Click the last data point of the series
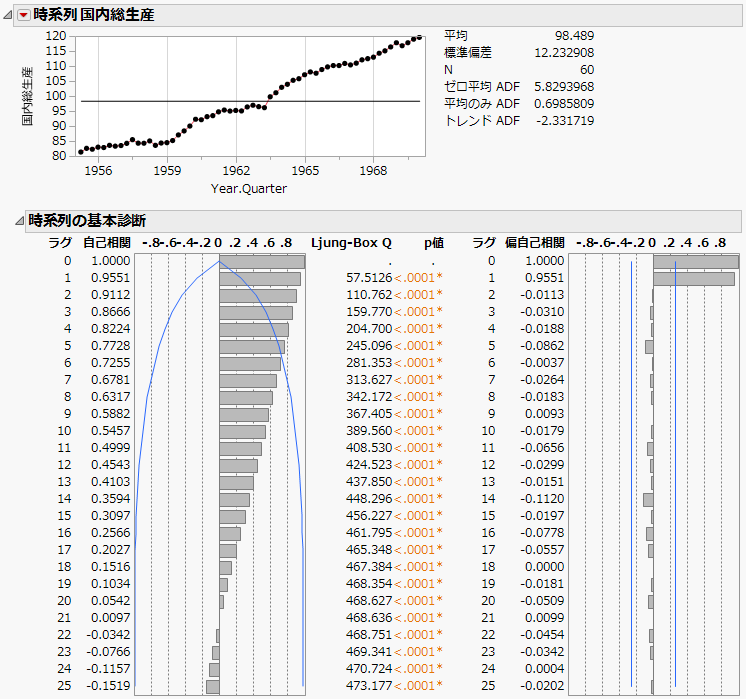The width and height of the screenshot is (746, 699). point(419,37)
